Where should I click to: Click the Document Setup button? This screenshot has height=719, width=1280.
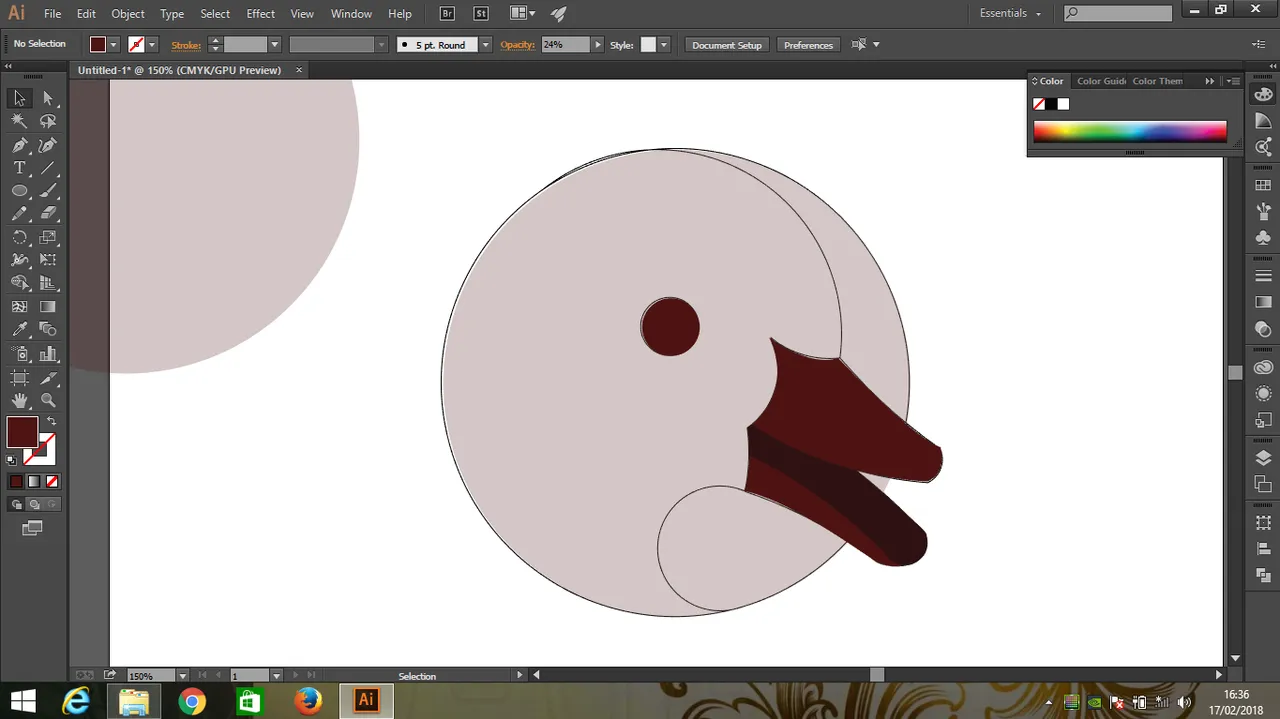coord(727,45)
